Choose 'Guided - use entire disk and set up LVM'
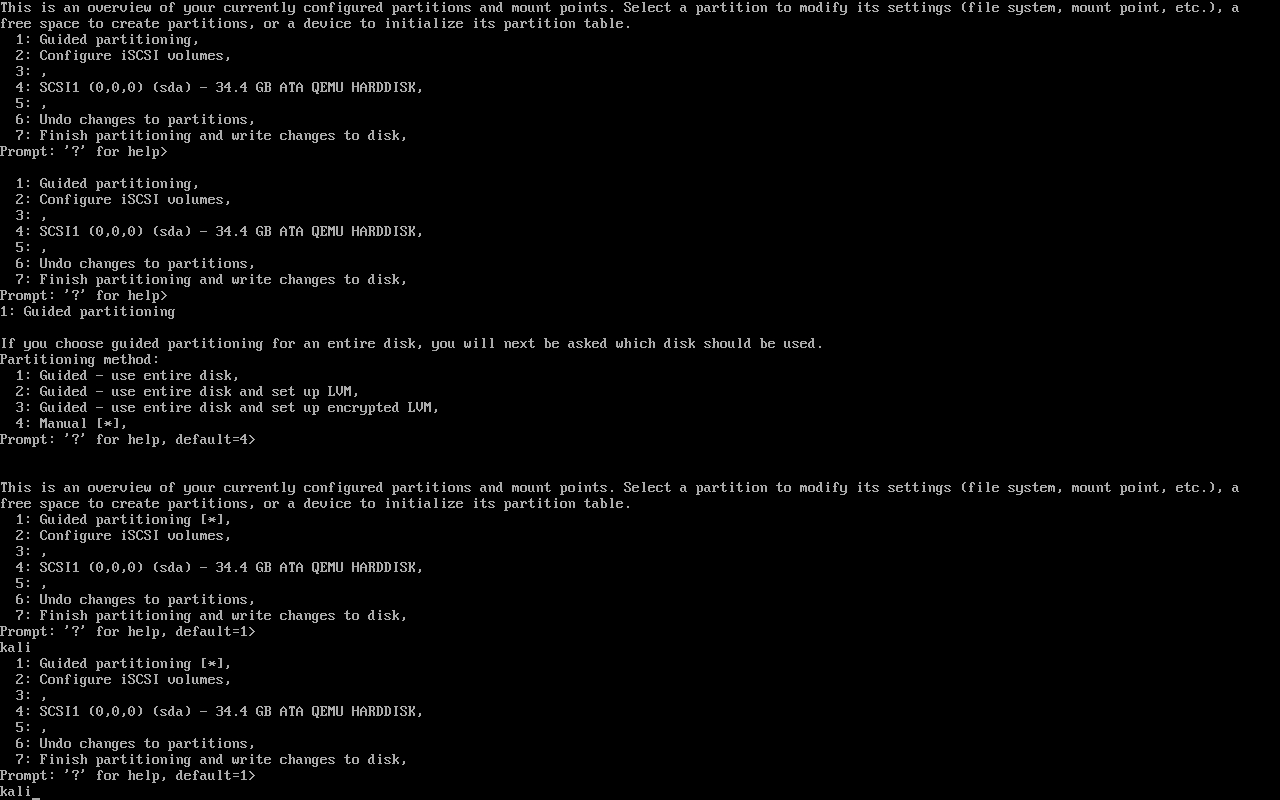 187,391
